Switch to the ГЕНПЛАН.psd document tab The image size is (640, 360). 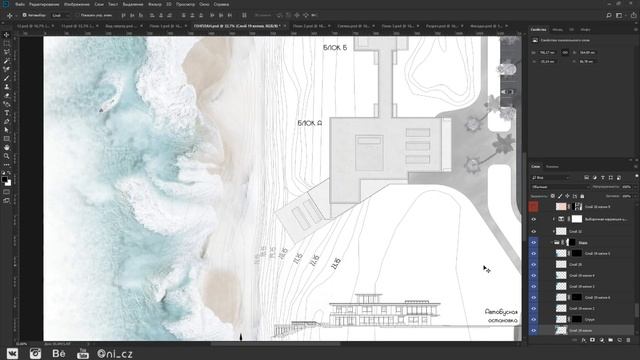236,26
